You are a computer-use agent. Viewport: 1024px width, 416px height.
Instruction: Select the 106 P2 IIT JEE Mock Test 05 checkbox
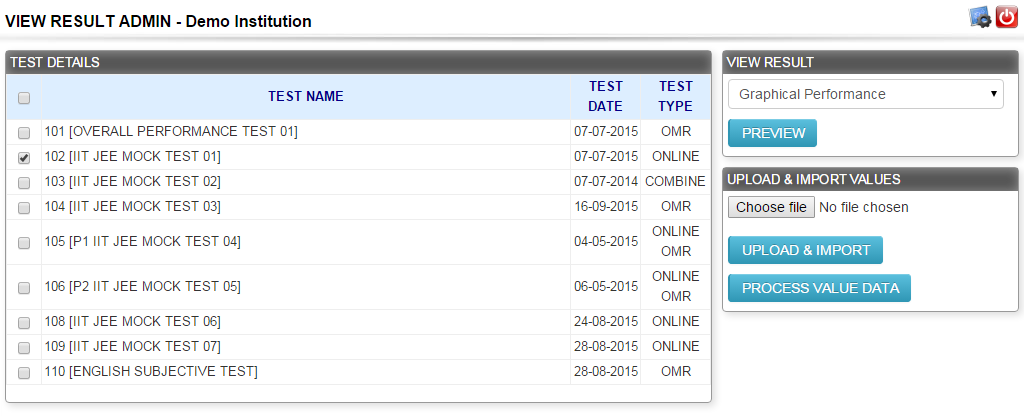(24, 288)
